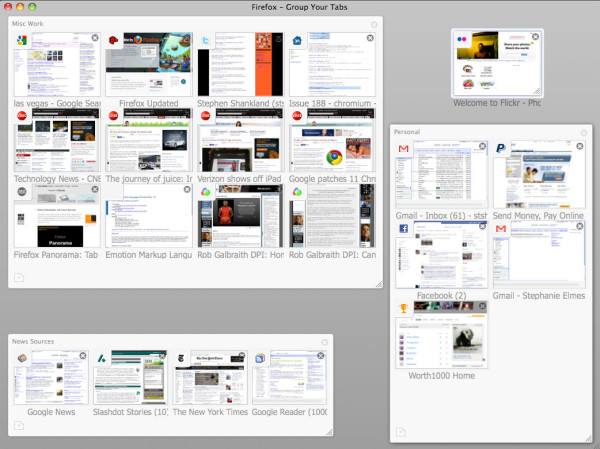Open the Slashdot Stories tab thumbnail
This screenshot has width=600, height=449.
(x=130, y=377)
